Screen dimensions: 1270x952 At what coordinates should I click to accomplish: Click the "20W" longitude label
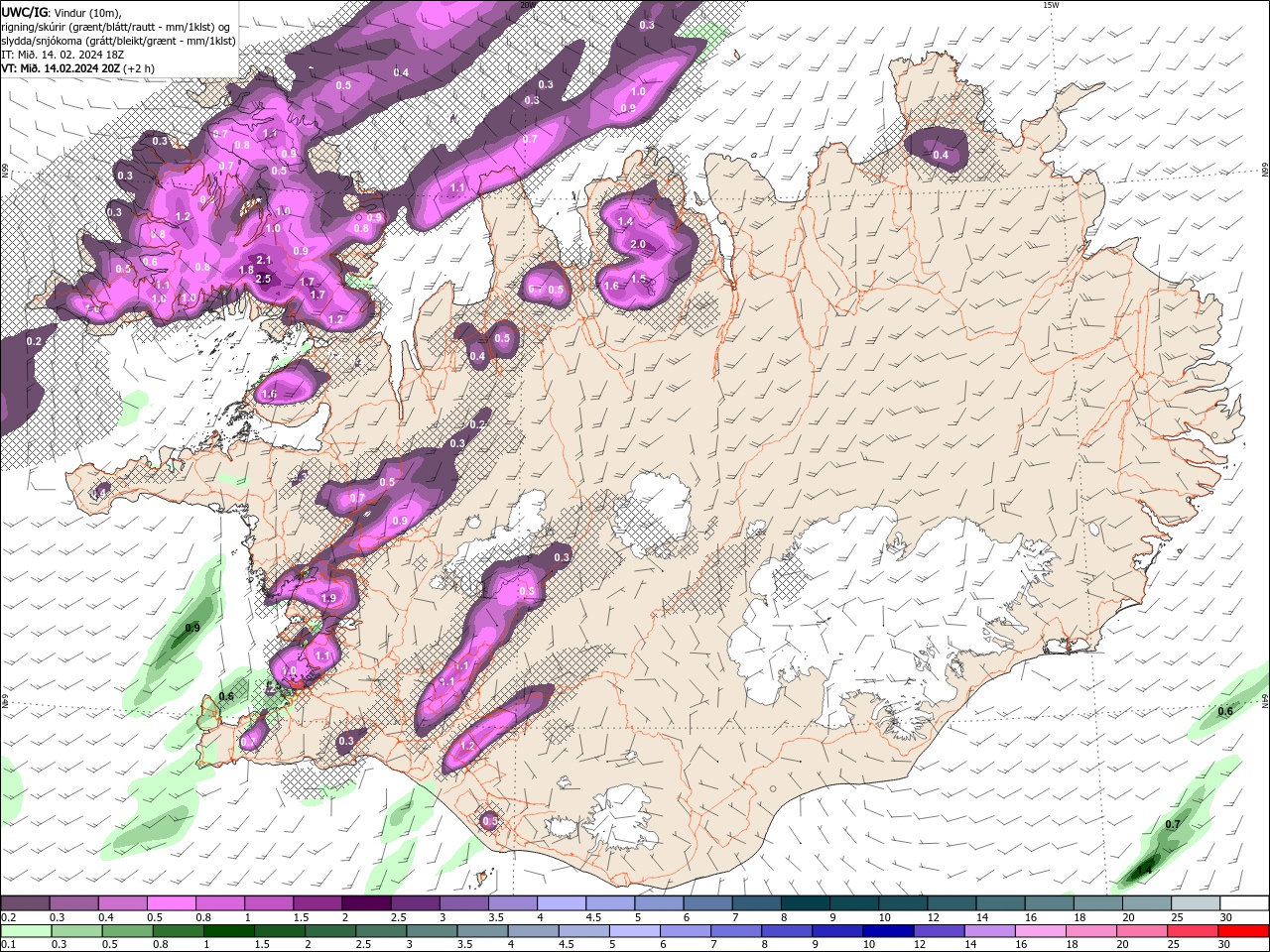click(527, 5)
